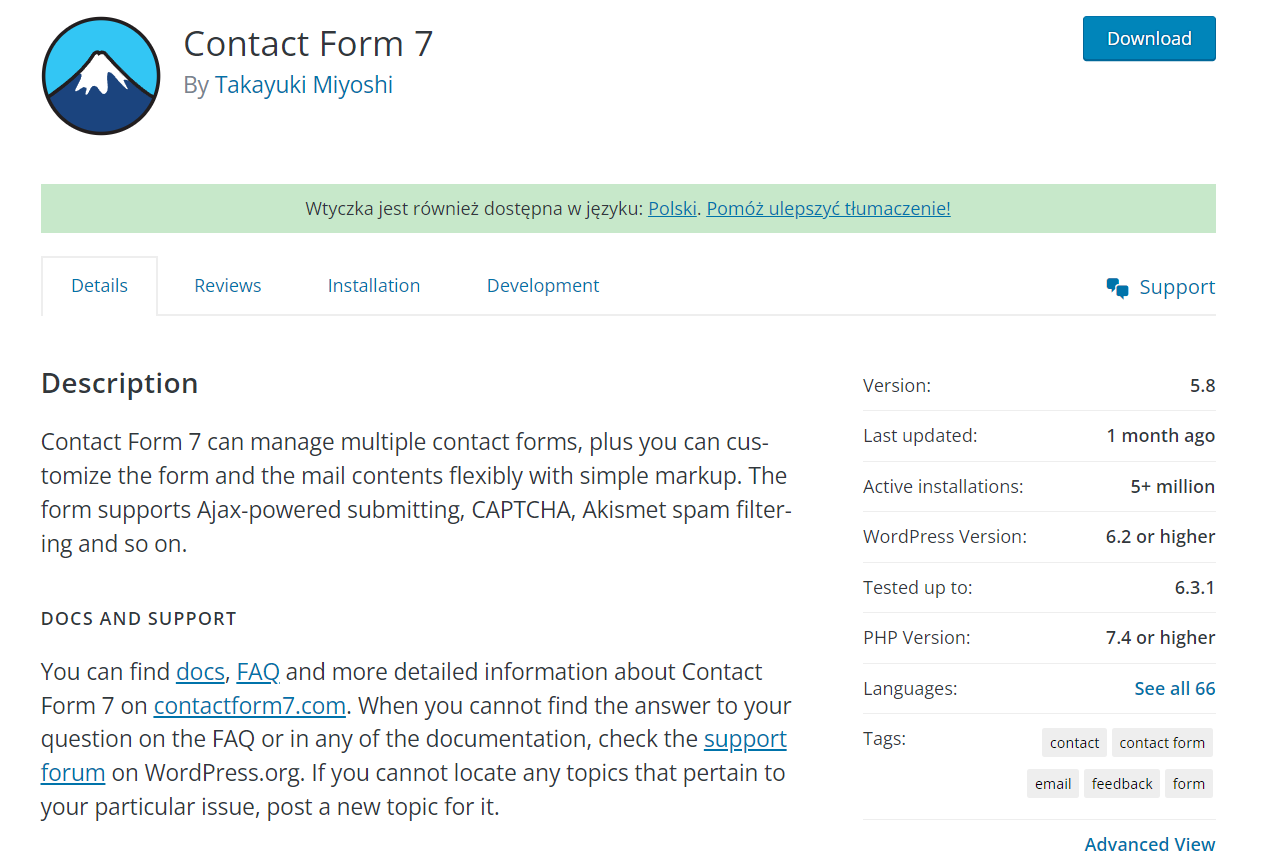
Task: Click the feedback tag
Action: pyautogui.click(x=1122, y=783)
